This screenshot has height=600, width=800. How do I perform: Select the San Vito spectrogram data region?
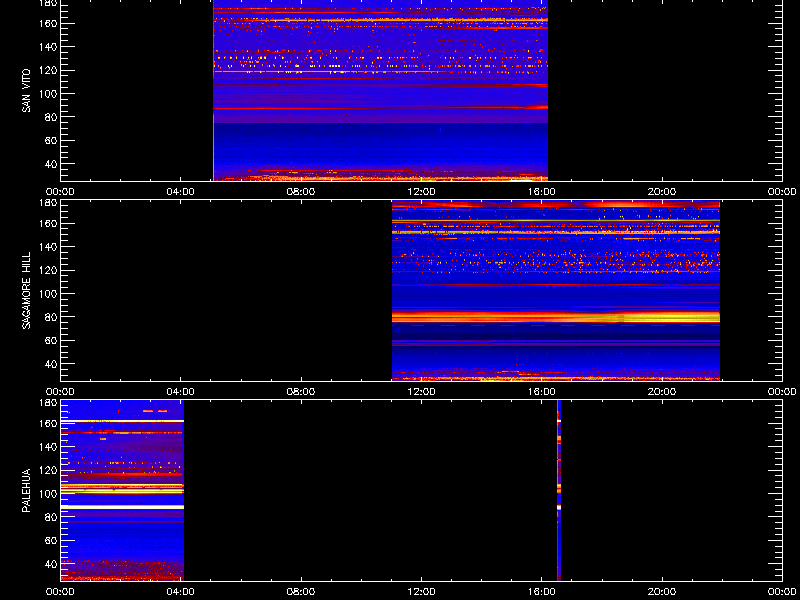381,90
